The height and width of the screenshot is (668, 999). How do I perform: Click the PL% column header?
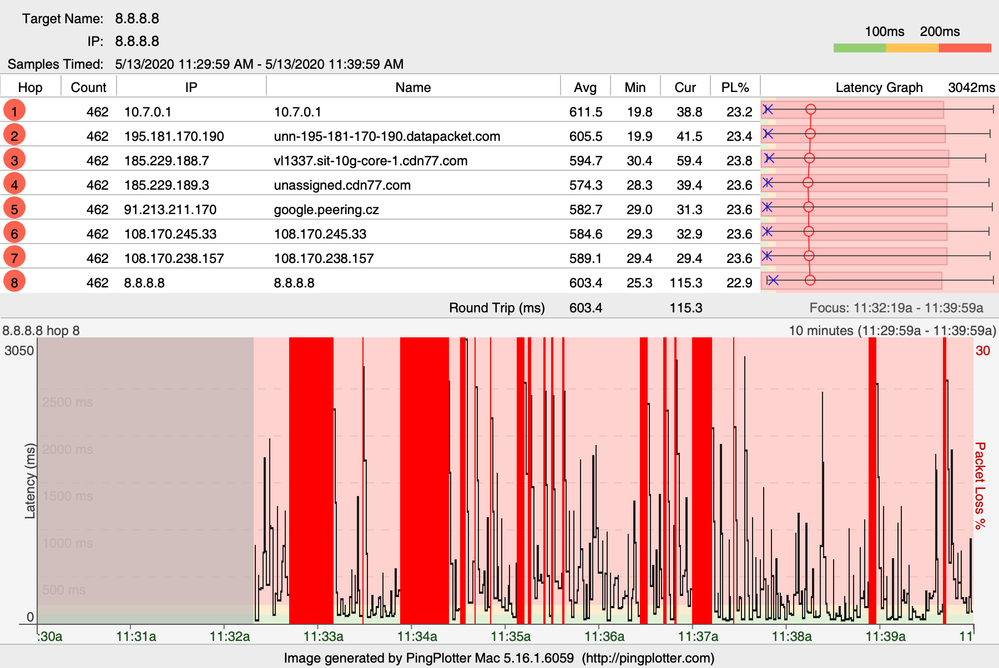tap(735, 87)
